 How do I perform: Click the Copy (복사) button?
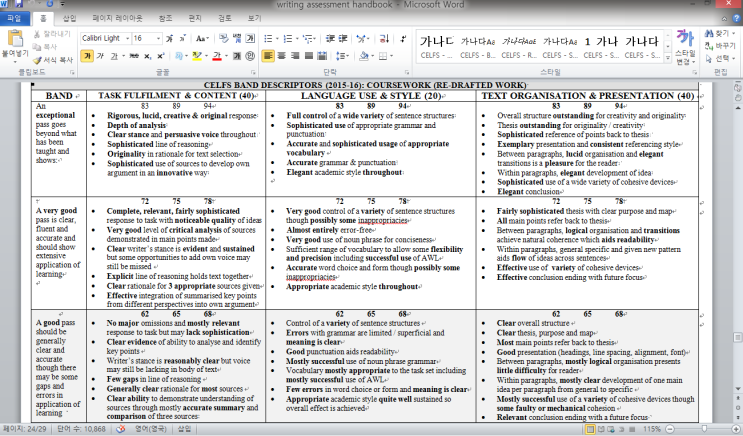pos(45,46)
